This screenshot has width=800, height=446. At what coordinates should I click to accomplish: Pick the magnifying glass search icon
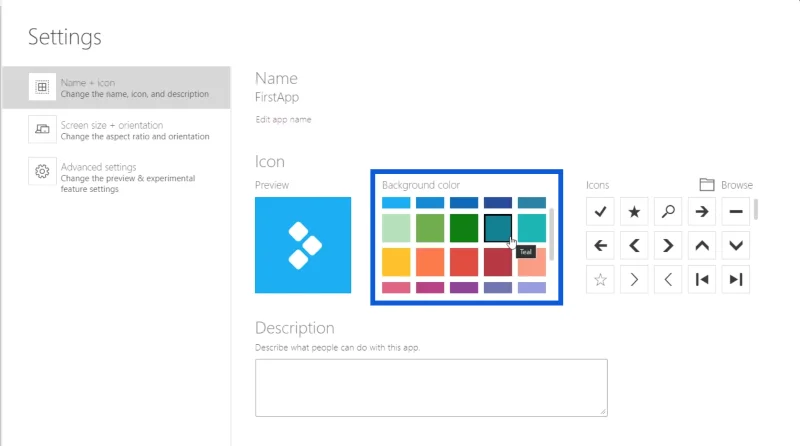click(668, 211)
